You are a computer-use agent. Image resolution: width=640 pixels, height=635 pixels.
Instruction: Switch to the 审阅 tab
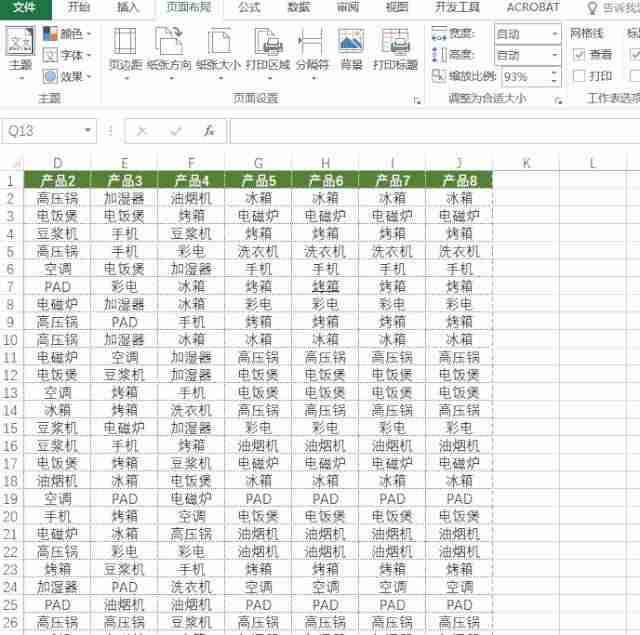click(x=348, y=7)
